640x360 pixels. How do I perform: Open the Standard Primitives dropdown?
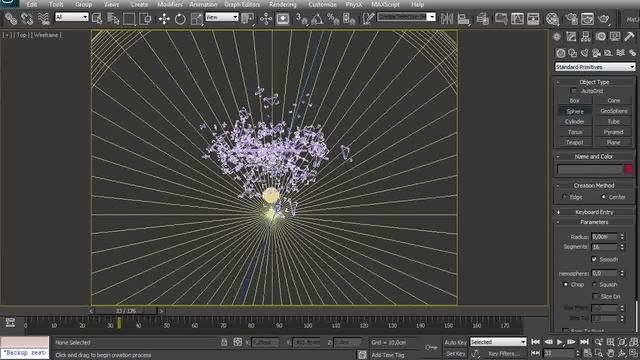coord(595,67)
